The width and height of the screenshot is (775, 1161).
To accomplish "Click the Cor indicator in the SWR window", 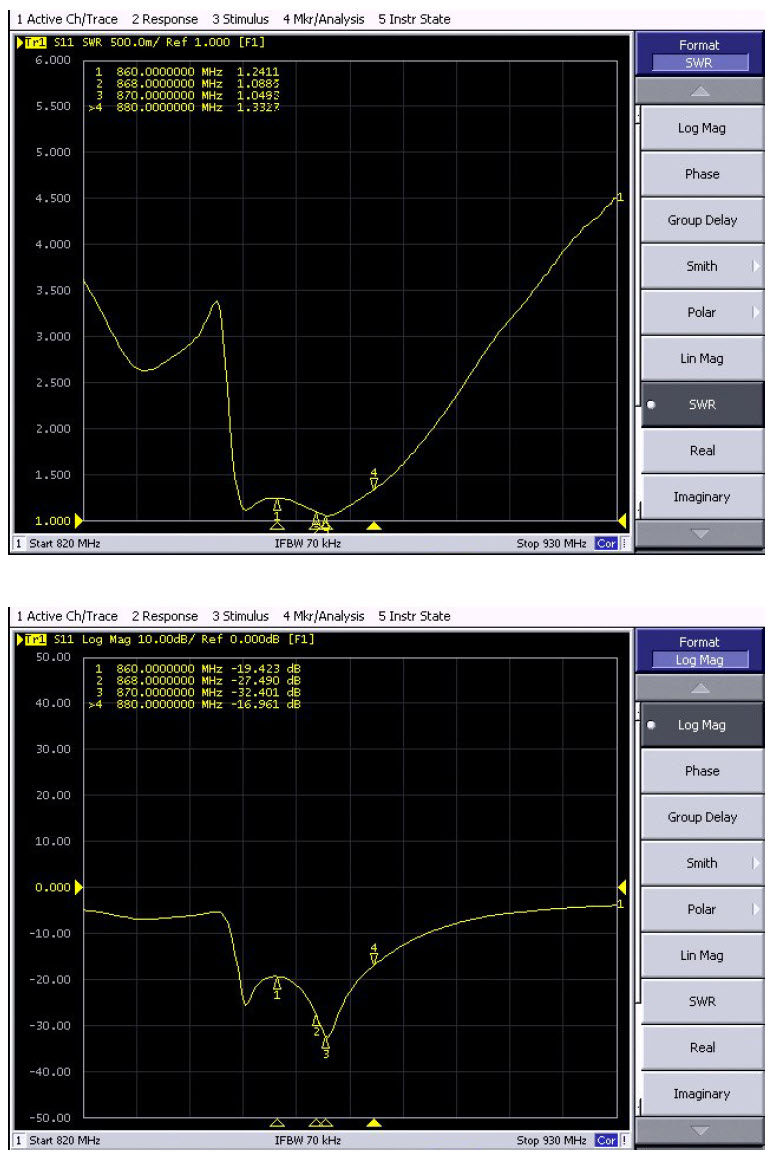I will click(606, 544).
